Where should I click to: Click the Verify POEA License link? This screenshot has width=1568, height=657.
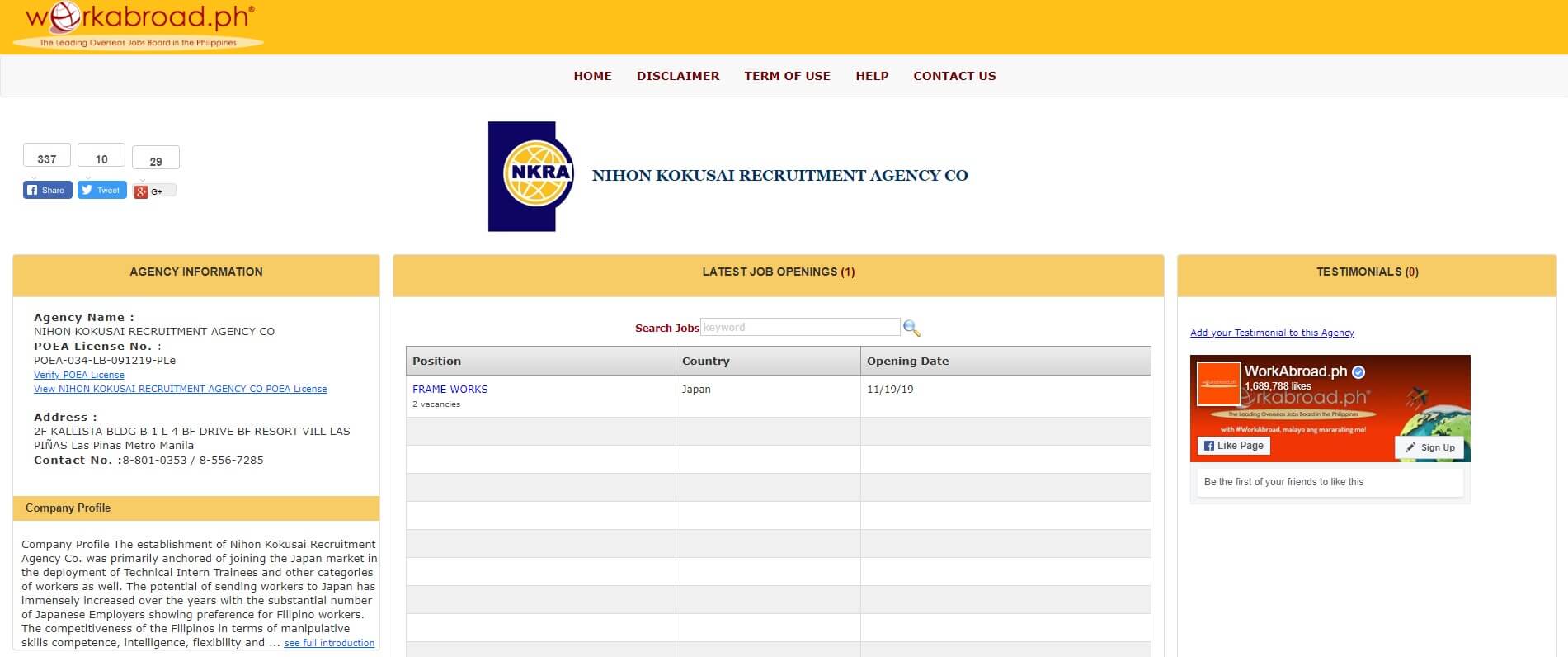(x=79, y=375)
